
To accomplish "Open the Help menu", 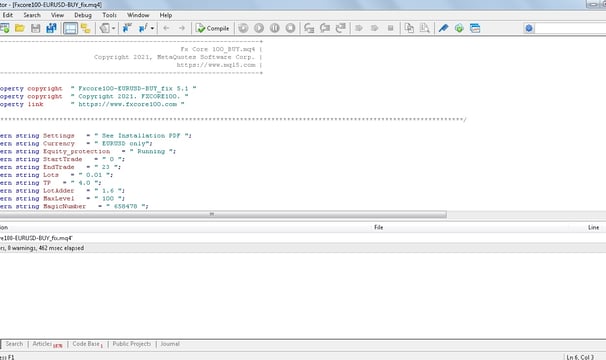I will (x=166, y=15).
